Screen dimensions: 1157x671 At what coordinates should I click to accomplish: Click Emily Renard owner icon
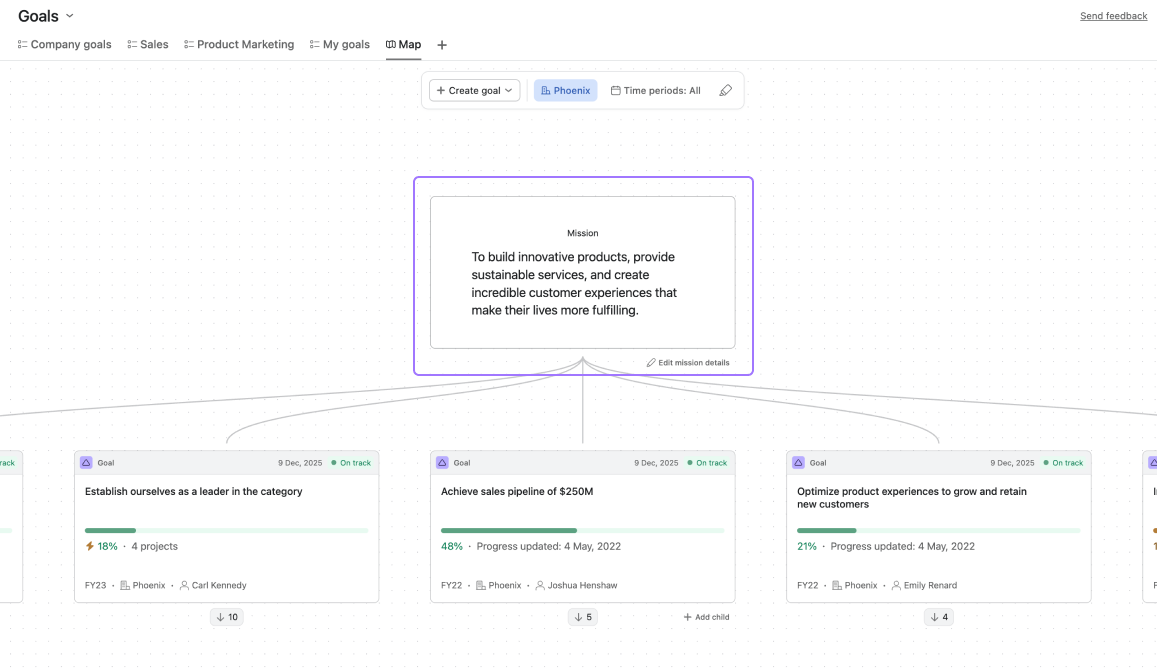click(896, 585)
